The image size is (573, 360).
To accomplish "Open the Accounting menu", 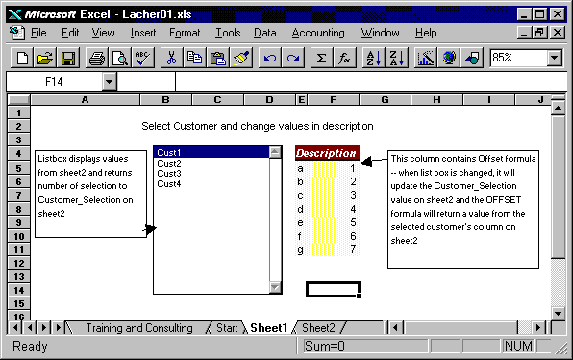I will [x=318, y=33].
